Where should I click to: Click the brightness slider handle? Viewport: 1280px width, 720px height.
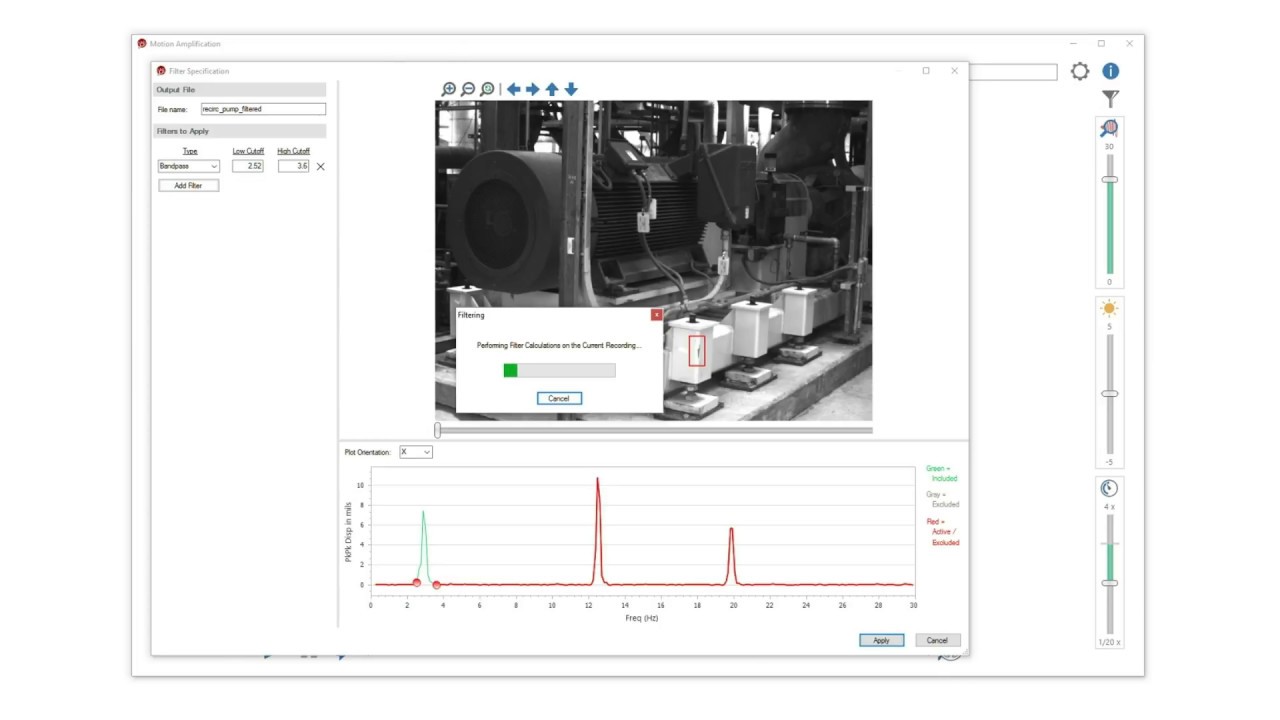coord(1109,394)
